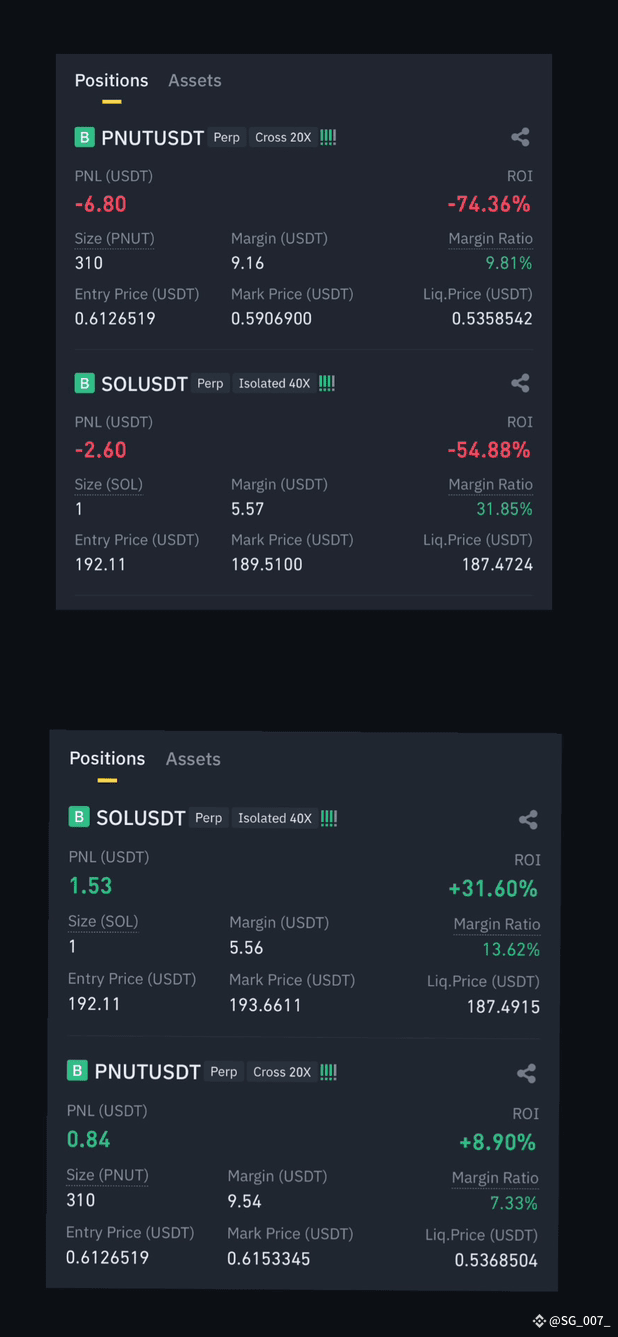Share the SOLUSDT position in top panel

click(520, 383)
